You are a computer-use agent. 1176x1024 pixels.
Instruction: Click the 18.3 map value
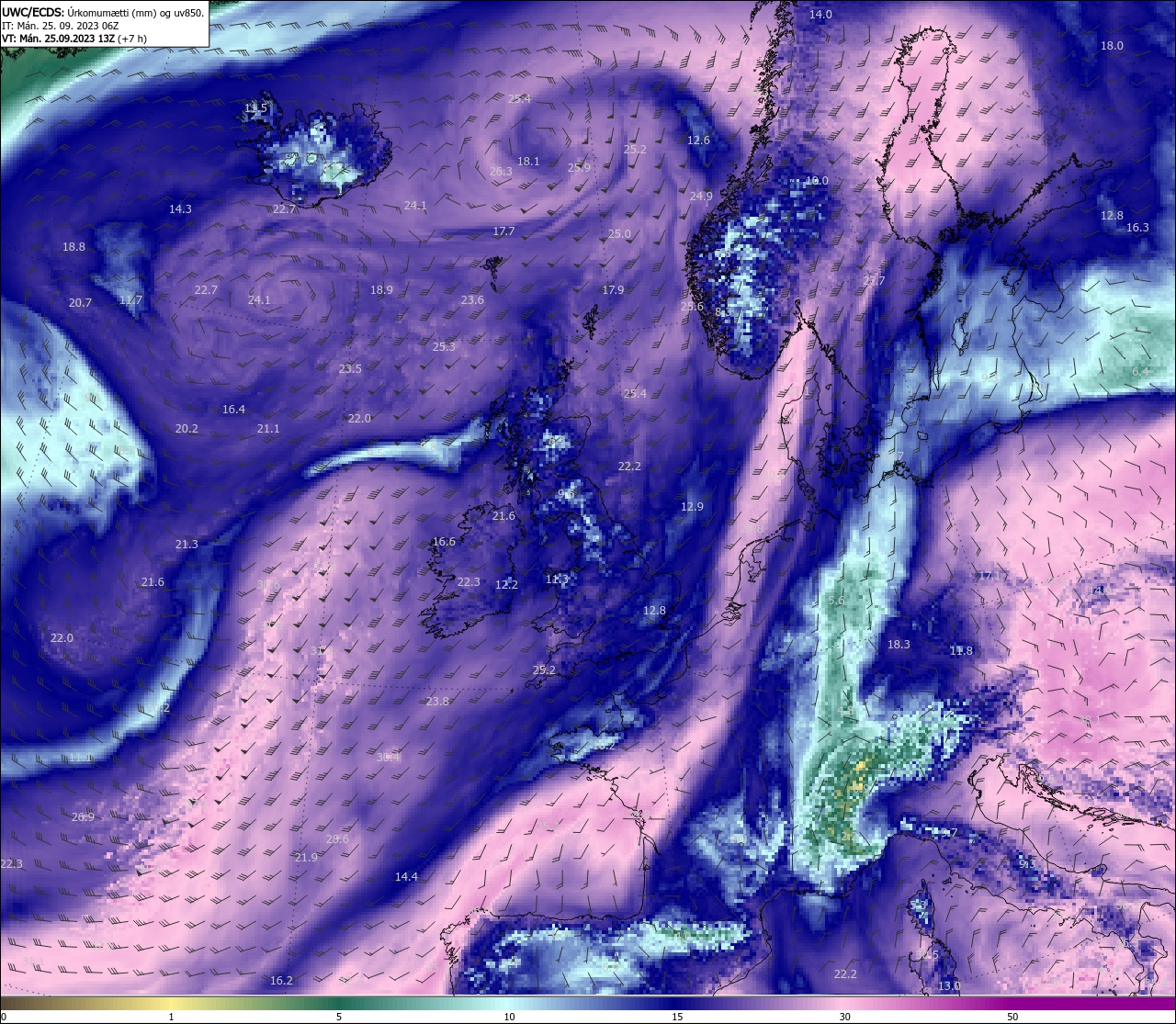pyautogui.click(x=899, y=644)
